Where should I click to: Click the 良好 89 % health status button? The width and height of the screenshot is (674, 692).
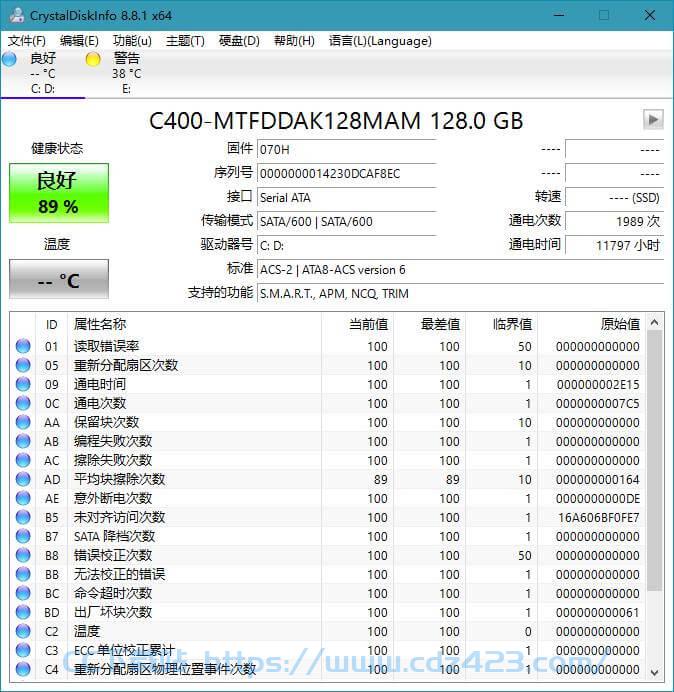tap(59, 193)
